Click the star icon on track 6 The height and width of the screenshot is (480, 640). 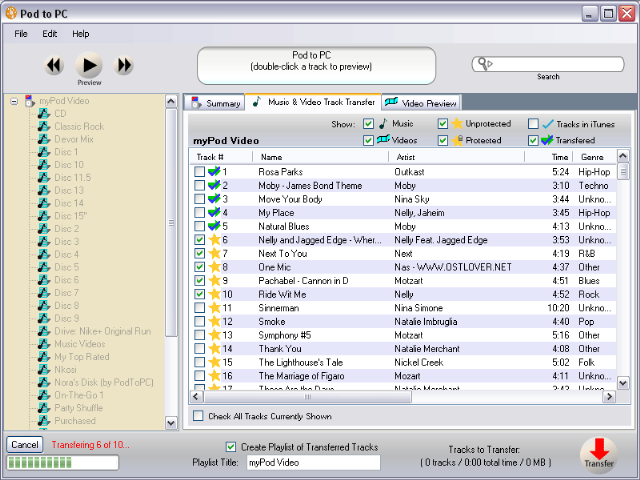tap(214, 240)
